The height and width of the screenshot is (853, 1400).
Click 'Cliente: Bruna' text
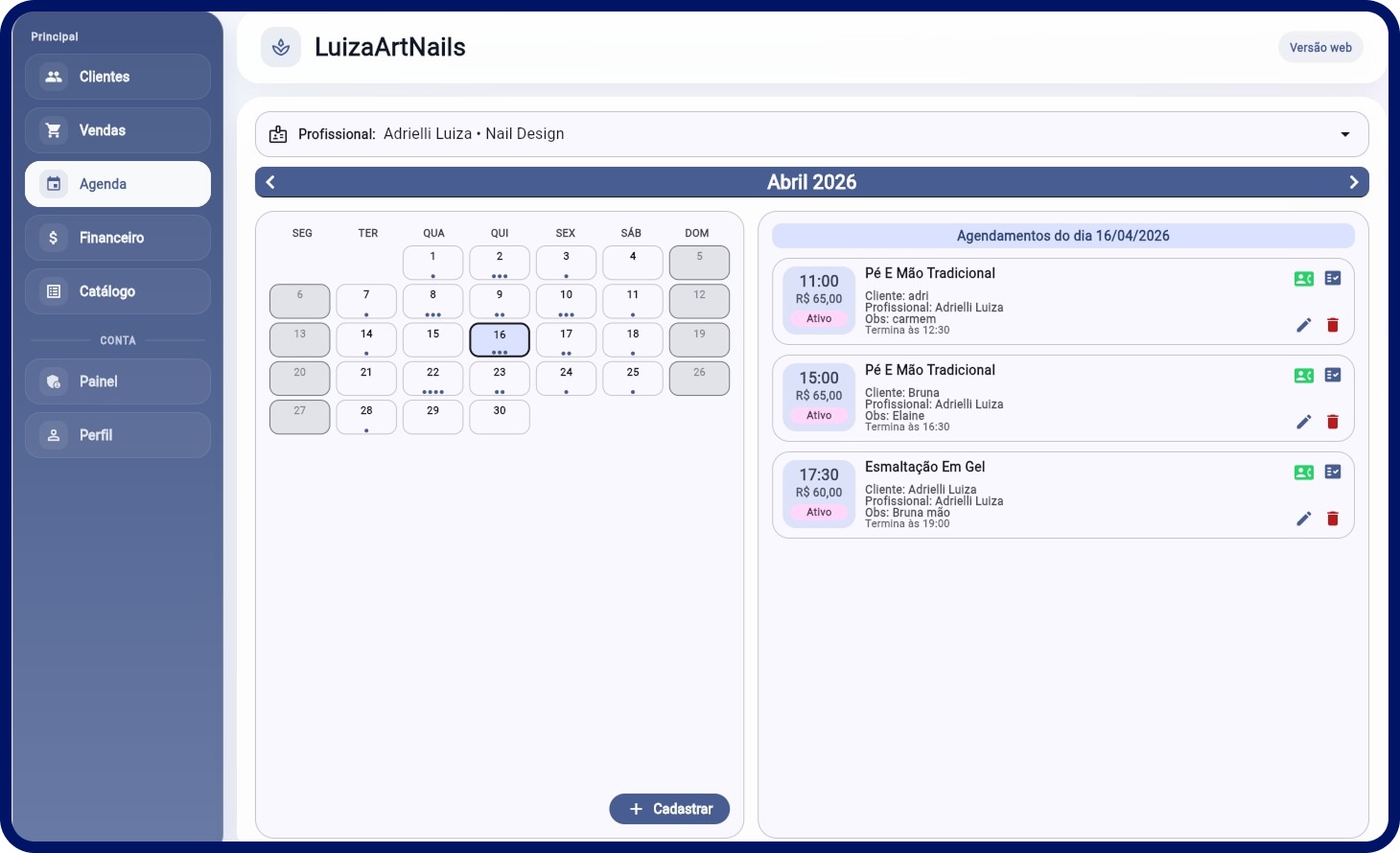coord(902,393)
